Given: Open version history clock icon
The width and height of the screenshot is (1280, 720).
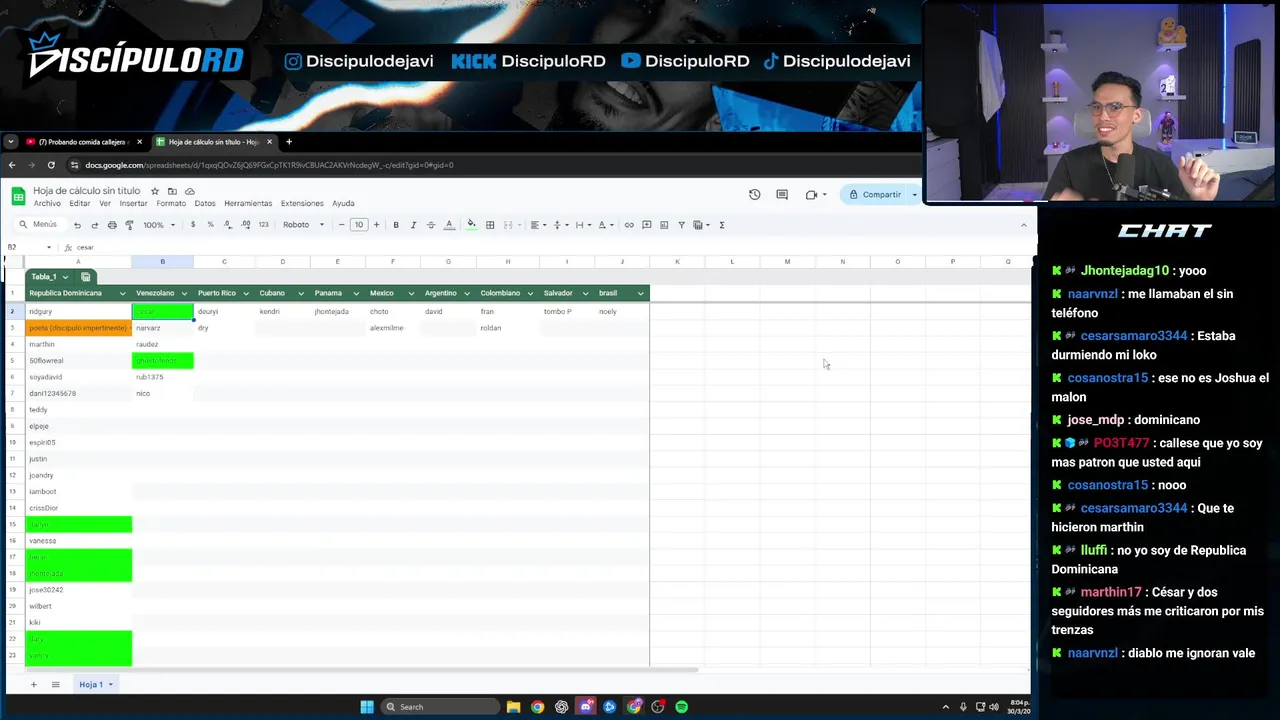Looking at the screenshot, I should click(755, 195).
